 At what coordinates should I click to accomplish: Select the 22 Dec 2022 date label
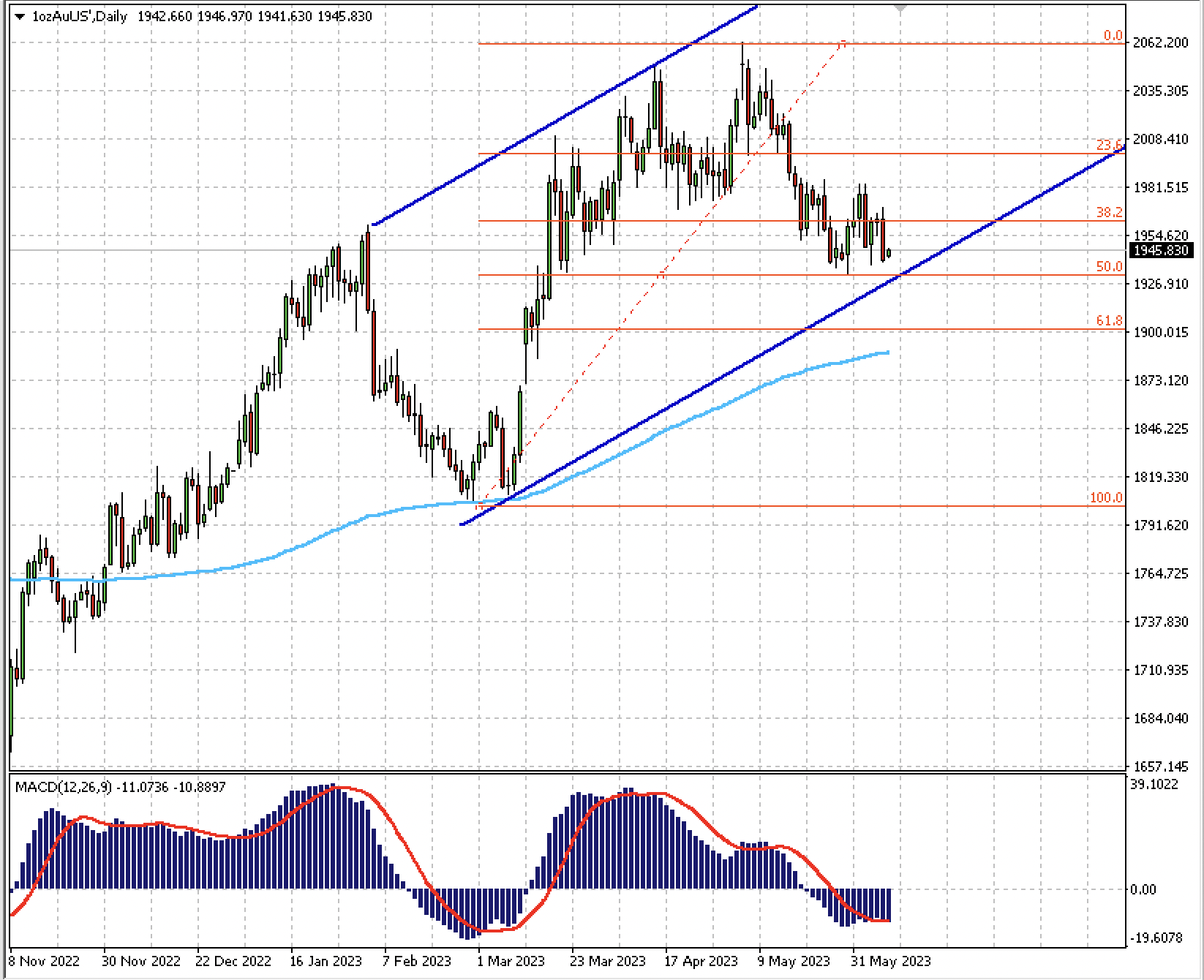click(233, 961)
